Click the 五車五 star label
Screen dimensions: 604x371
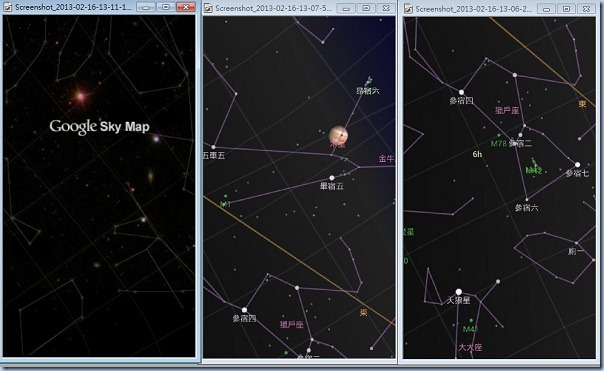point(214,155)
